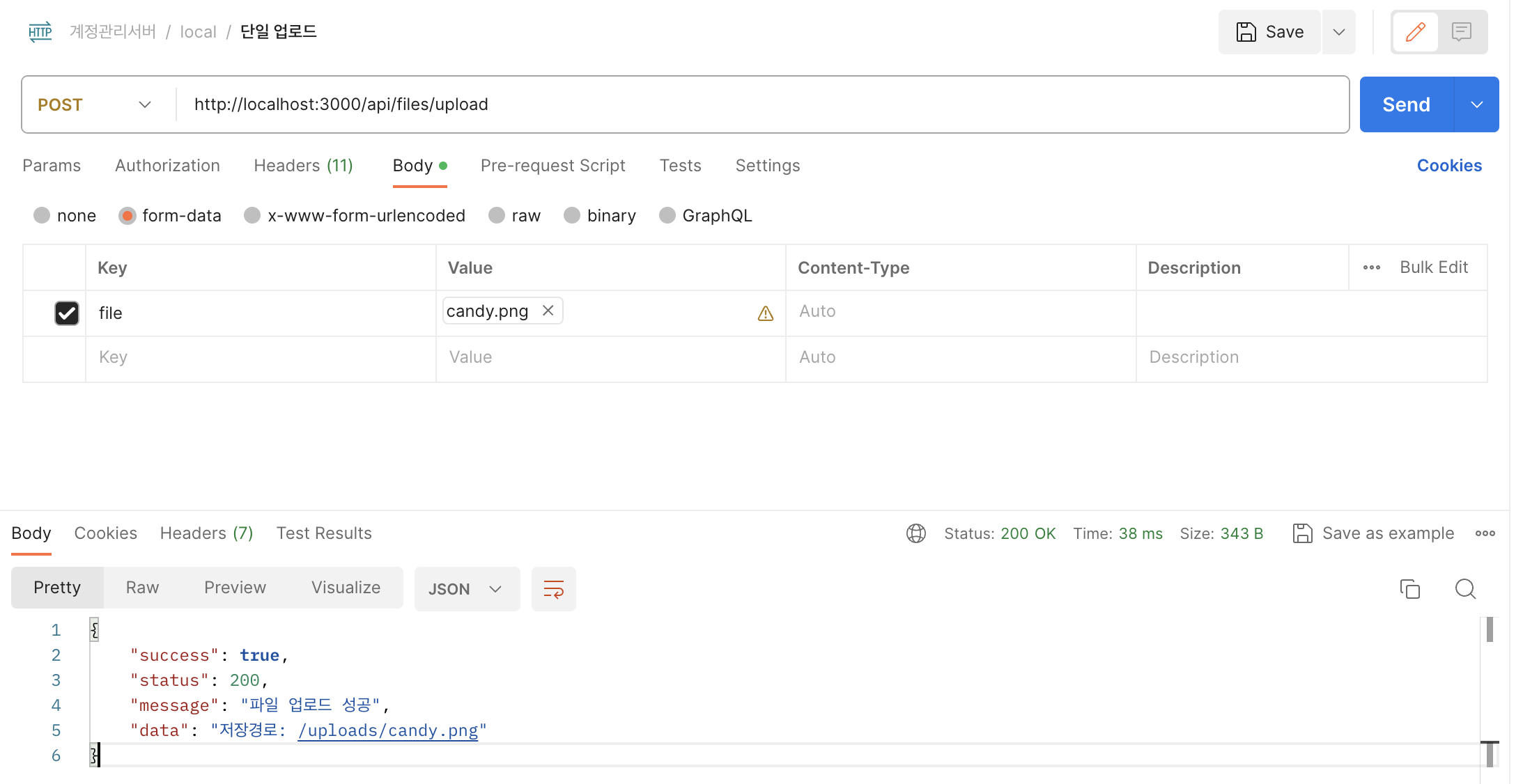This screenshot has height=784, width=1523.
Task: Click the three-dots column options icon
Action: click(x=1371, y=267)
